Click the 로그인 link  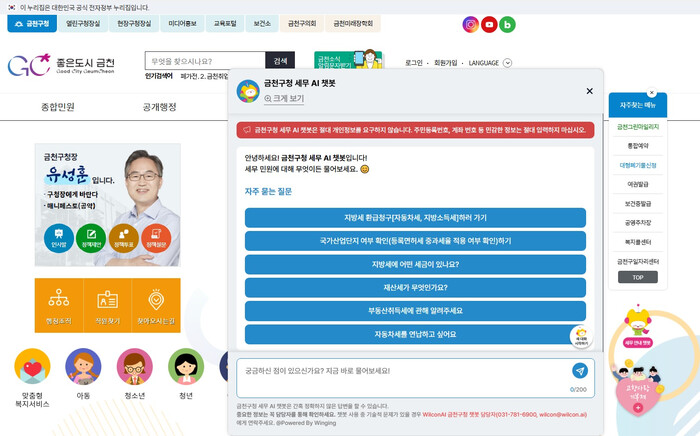point(414,63)
